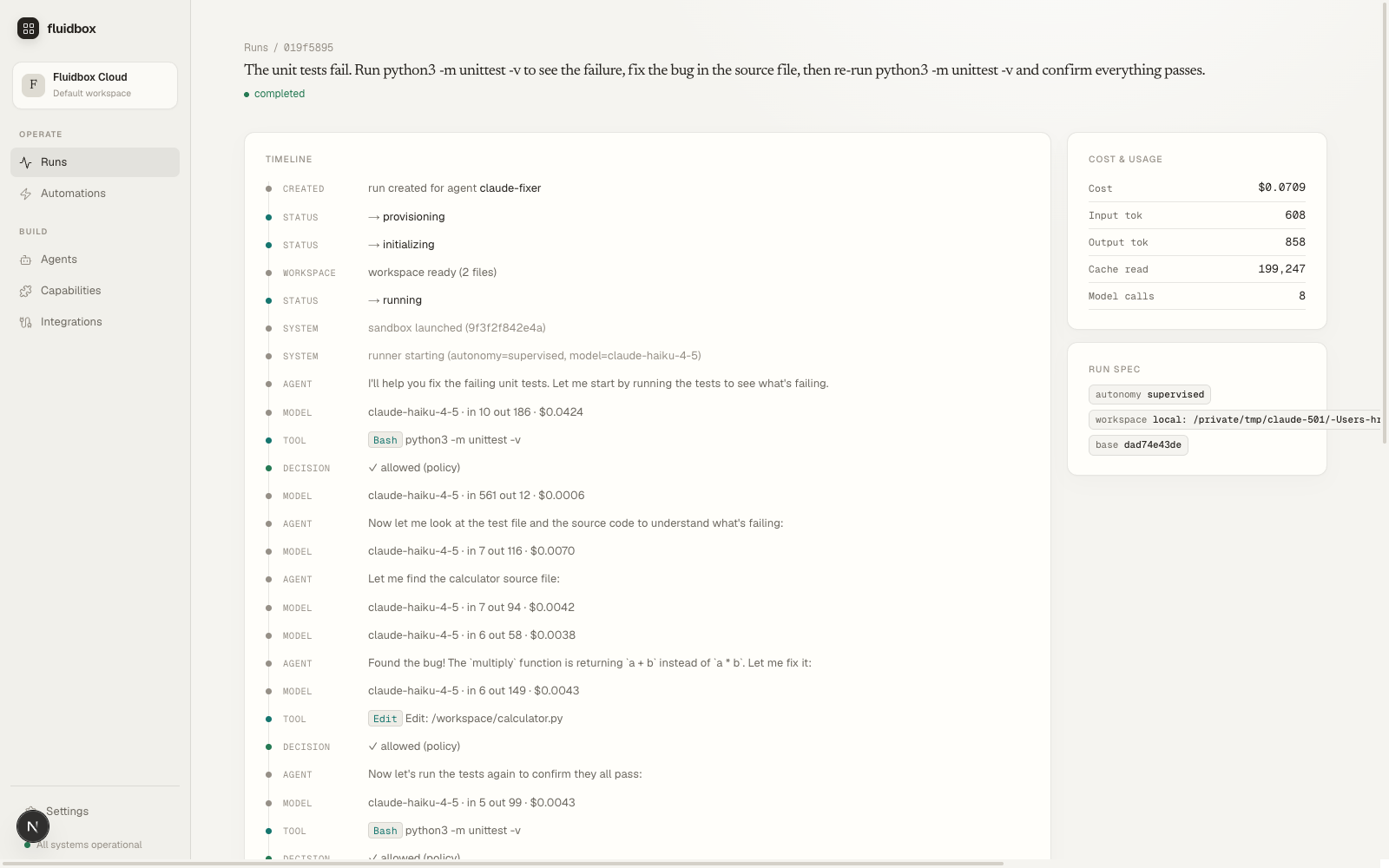This screenshot has height=868, width=1389.
Task: Select the provisioning status timeline dot
Action: click(x=268, y=217)
